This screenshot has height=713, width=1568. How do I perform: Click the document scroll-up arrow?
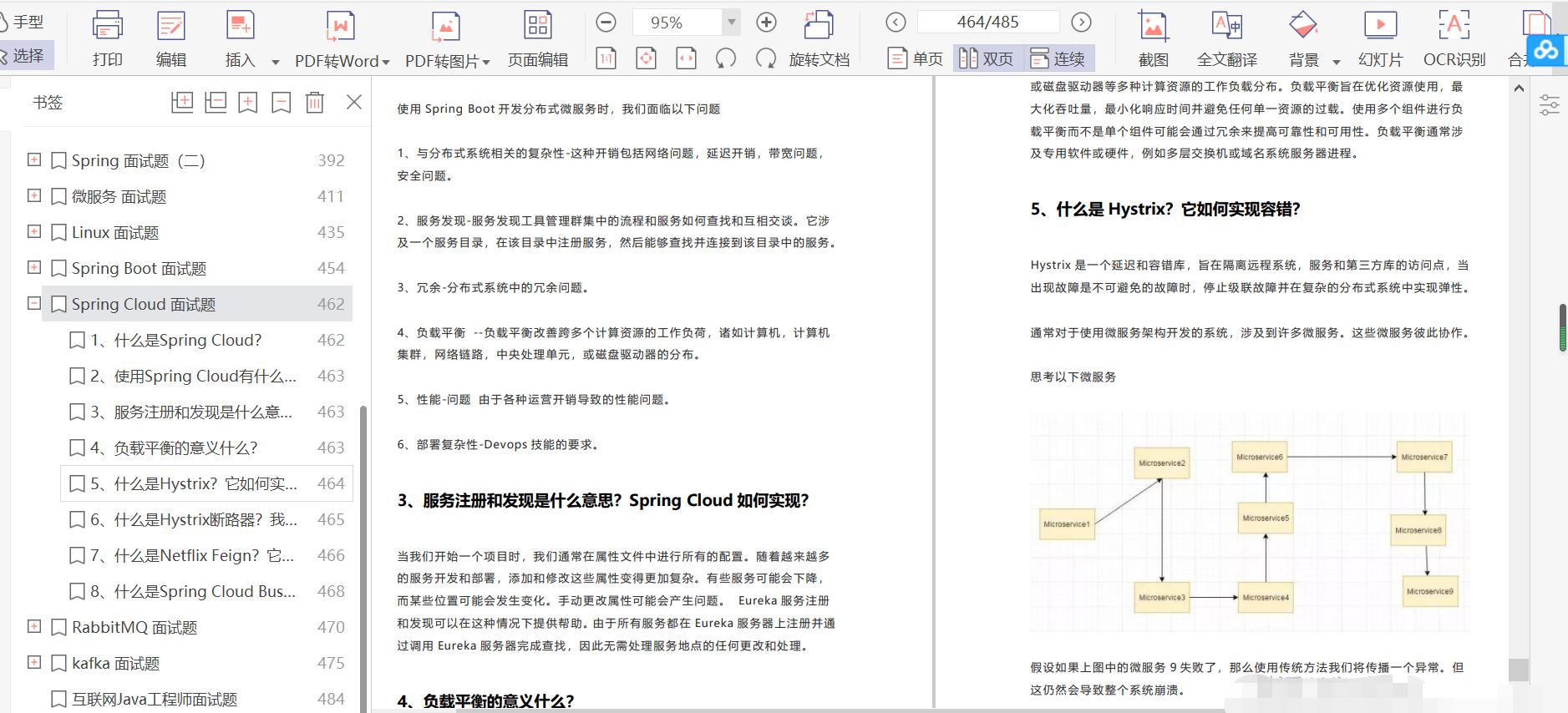pos(1519,88)
